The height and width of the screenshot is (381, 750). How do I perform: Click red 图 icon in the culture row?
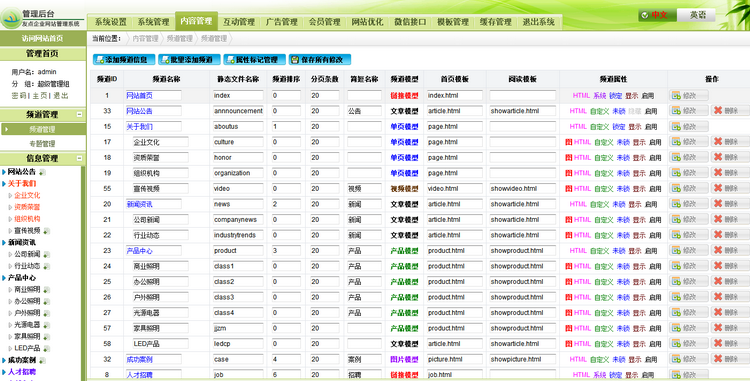(x=568, y=142)
